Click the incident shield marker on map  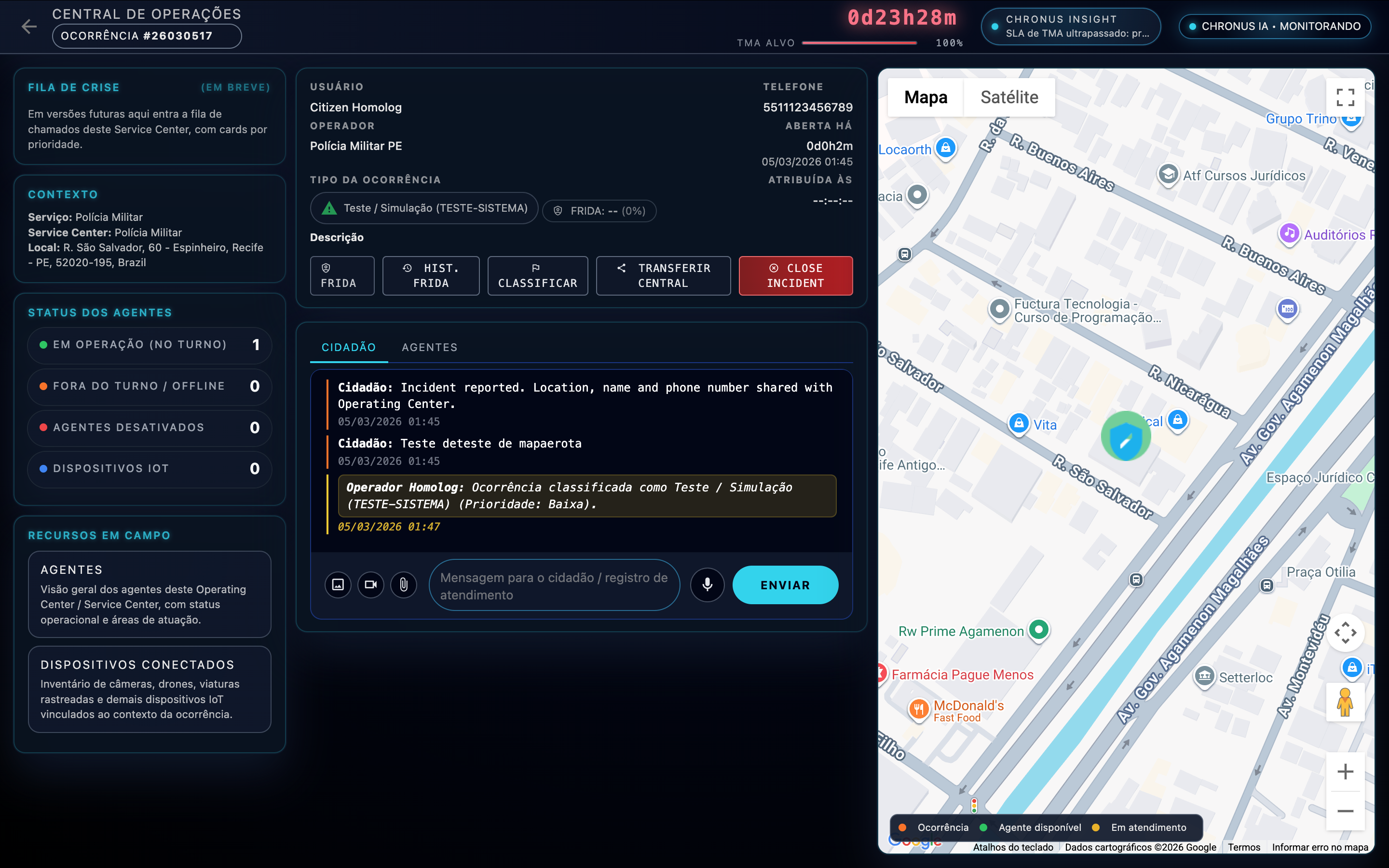pos(1126,437)
